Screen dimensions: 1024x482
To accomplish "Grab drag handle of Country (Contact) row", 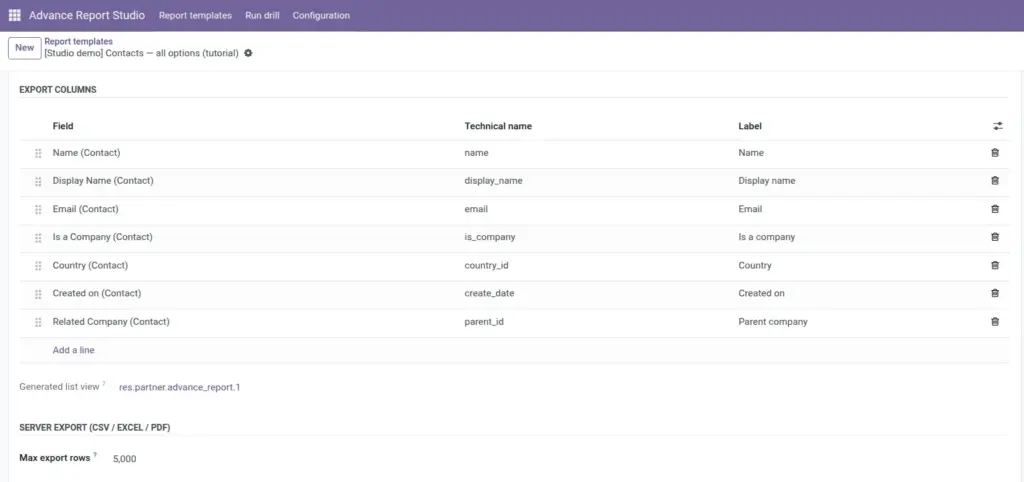I will [38, 266].
